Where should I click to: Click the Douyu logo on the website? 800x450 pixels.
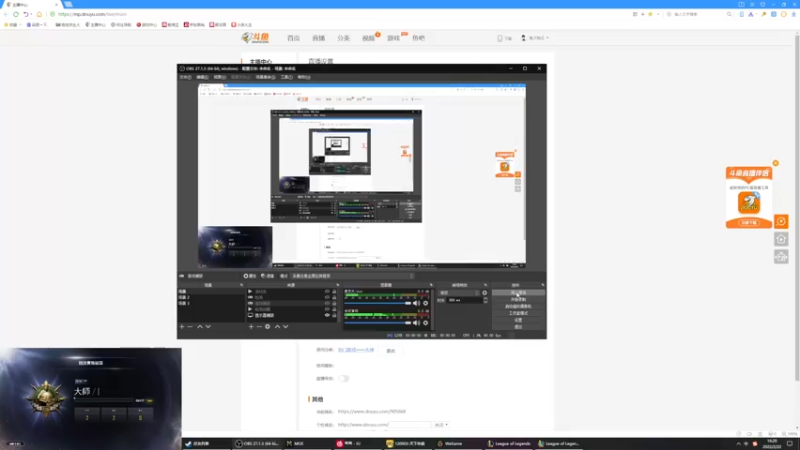pyautogui.click(x=255, y=38)
